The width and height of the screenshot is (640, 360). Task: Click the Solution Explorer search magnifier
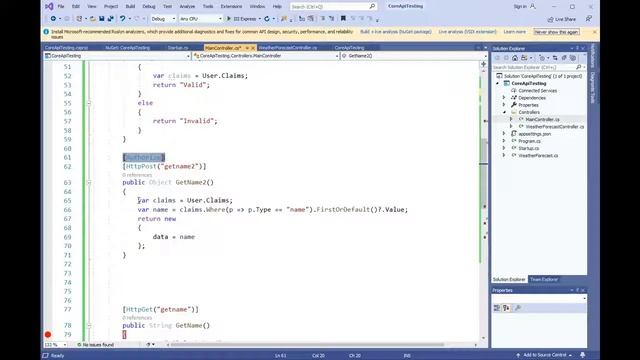click(x=578, y=67)
